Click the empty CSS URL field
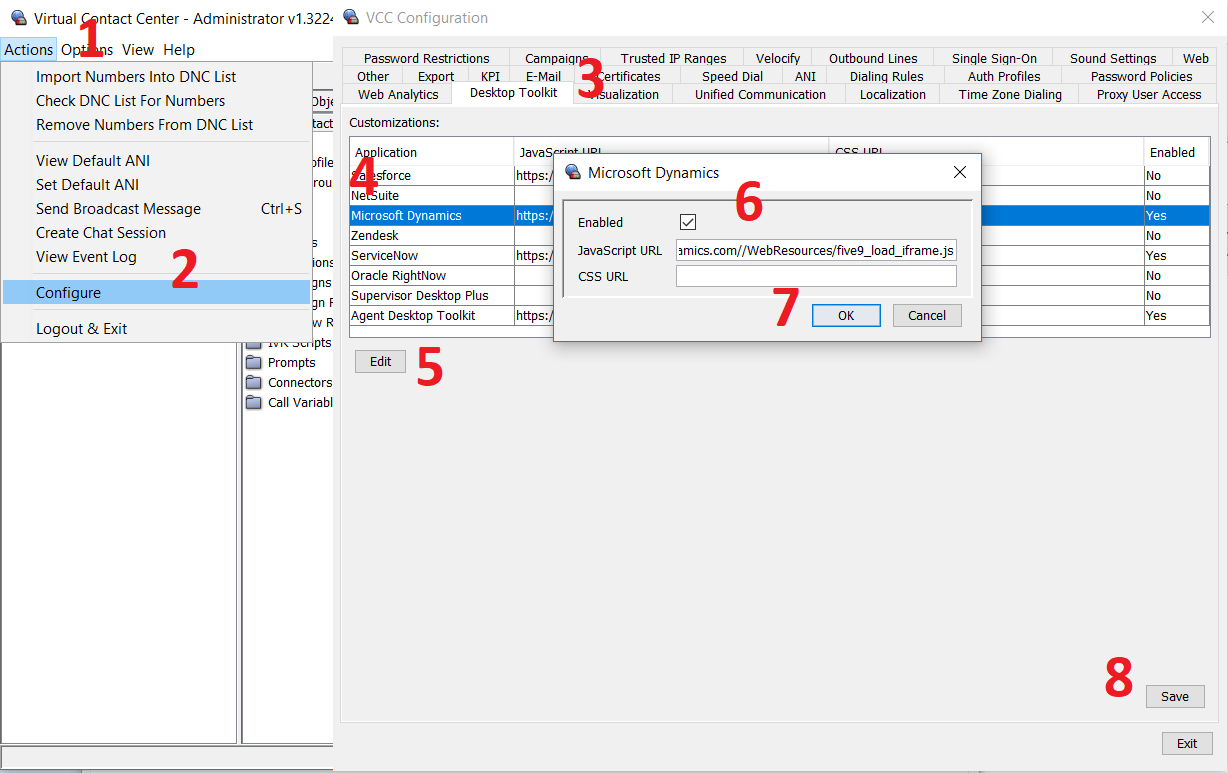The height and width of the screenshot is (773, 1228). tap(816, 276)
